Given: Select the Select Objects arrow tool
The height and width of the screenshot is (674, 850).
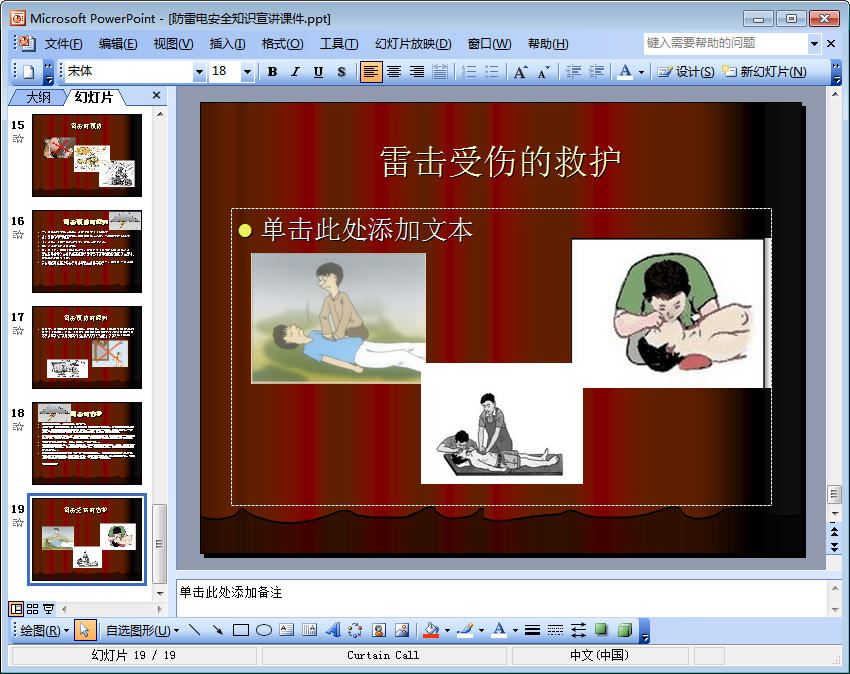Looking at the screenshot, I should tap(85, 631).
